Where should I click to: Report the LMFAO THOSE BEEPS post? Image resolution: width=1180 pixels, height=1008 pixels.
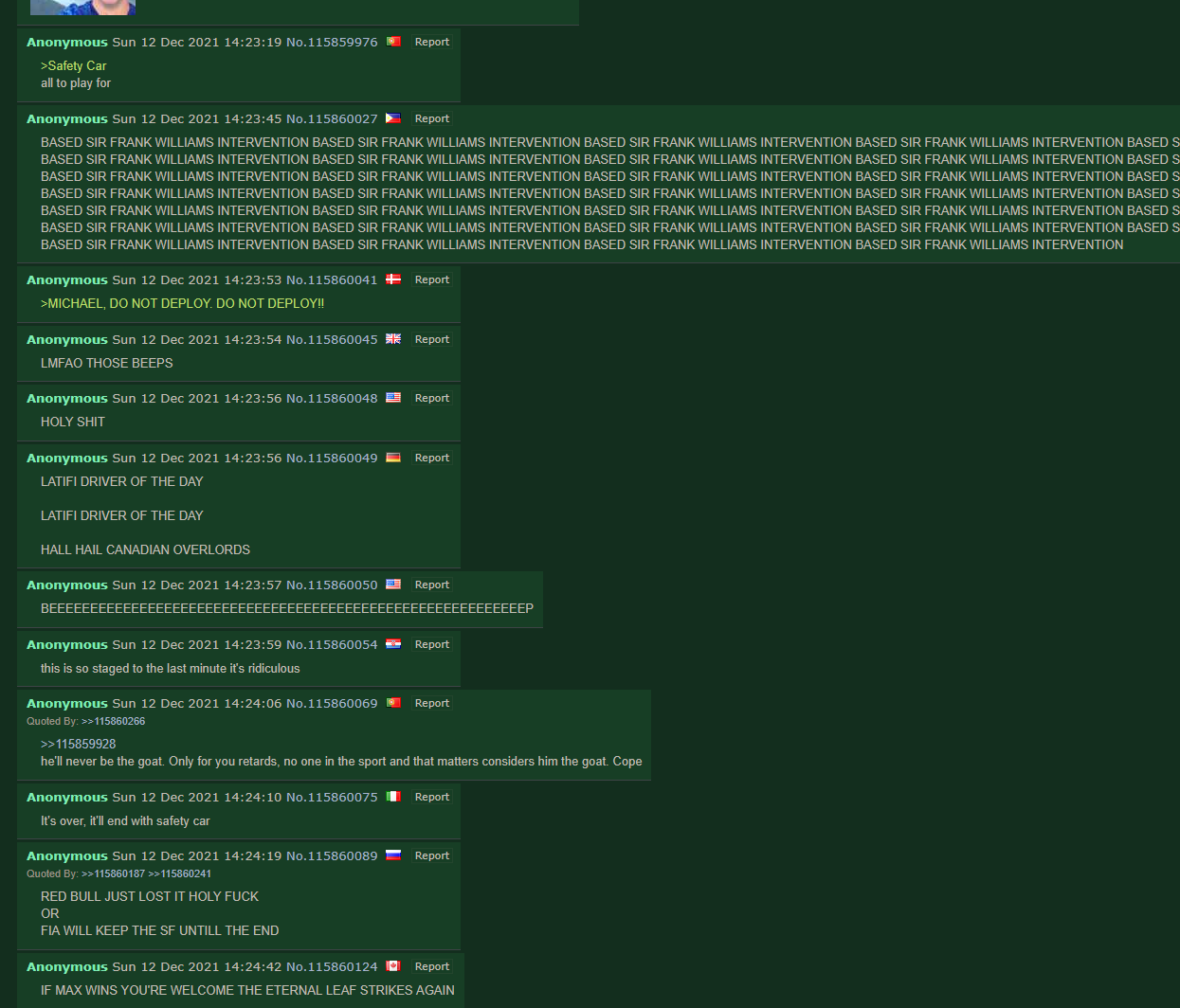click(432, 339)
